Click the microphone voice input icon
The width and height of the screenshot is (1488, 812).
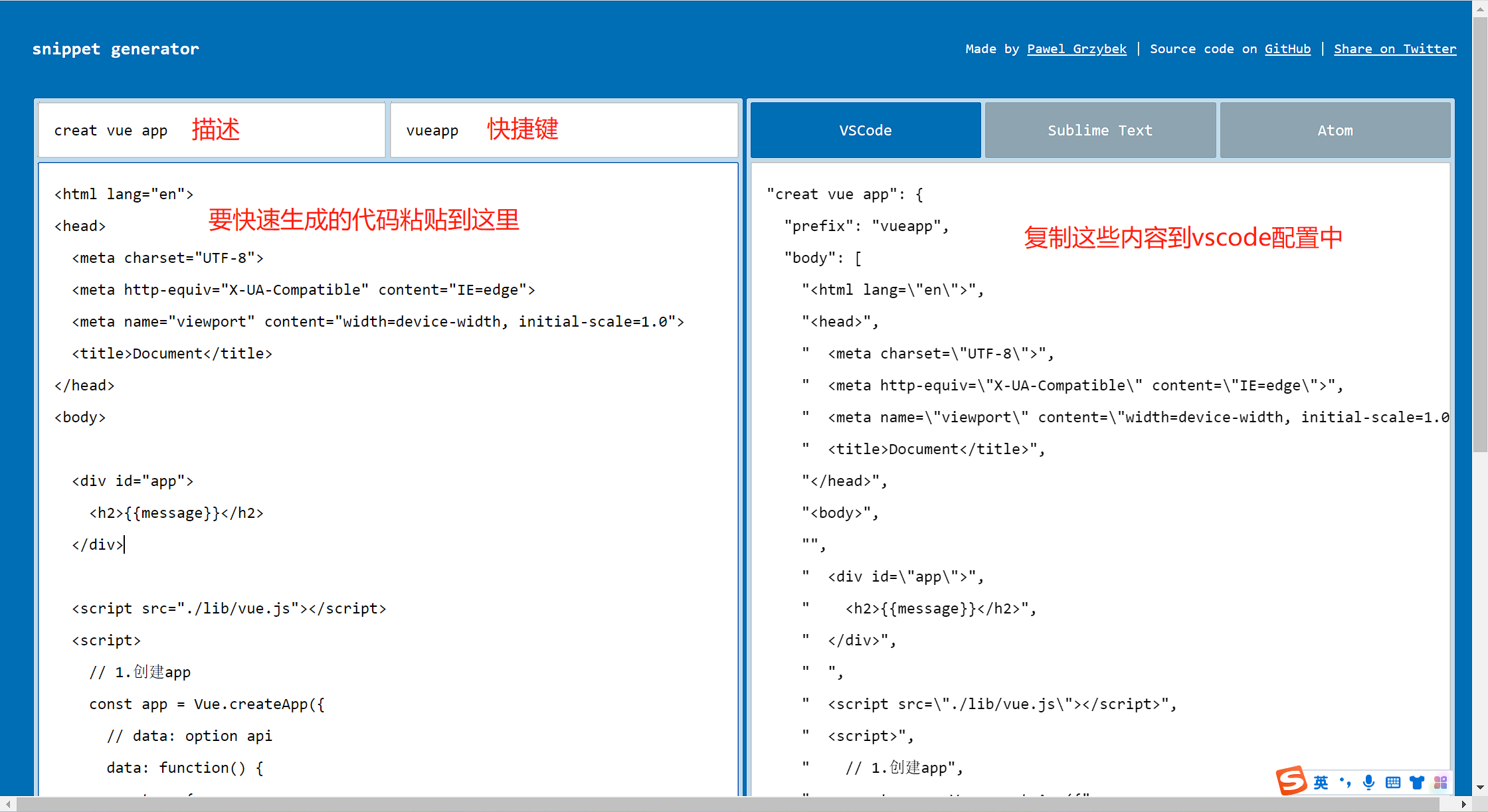(x=1368, y=782)
